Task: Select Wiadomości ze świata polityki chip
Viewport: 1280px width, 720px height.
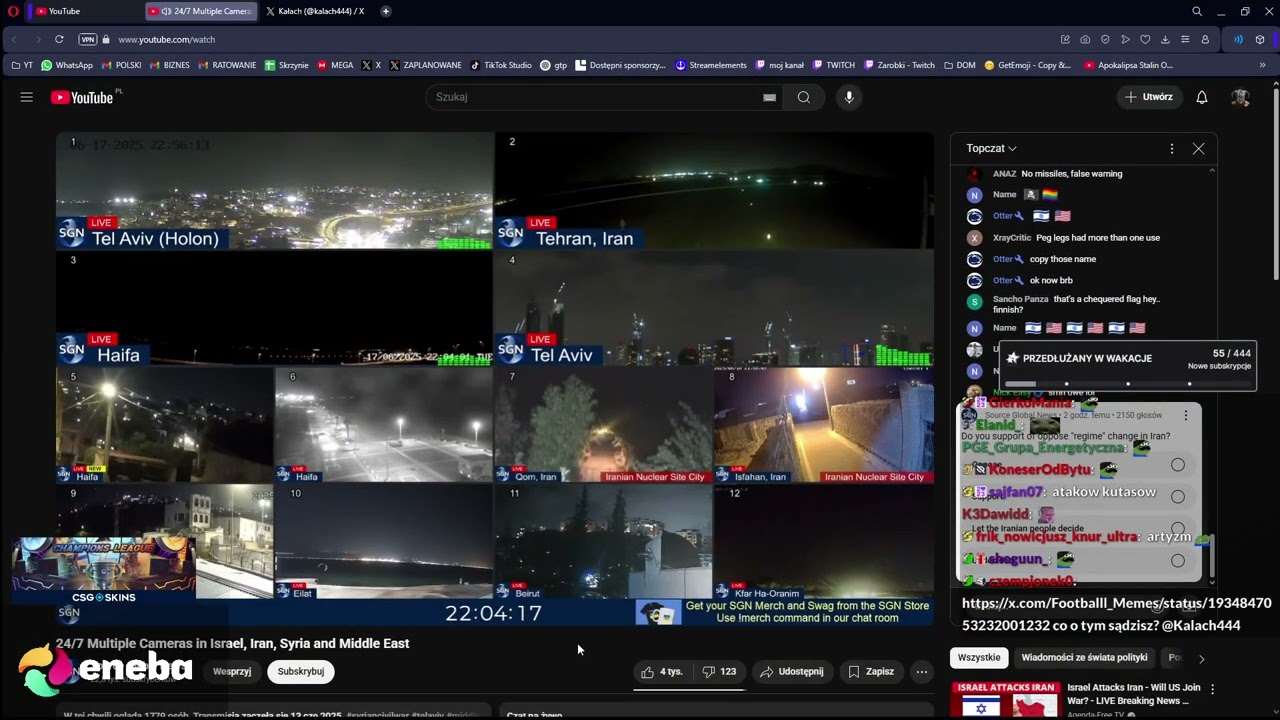Action: [x=1084, y=657]
